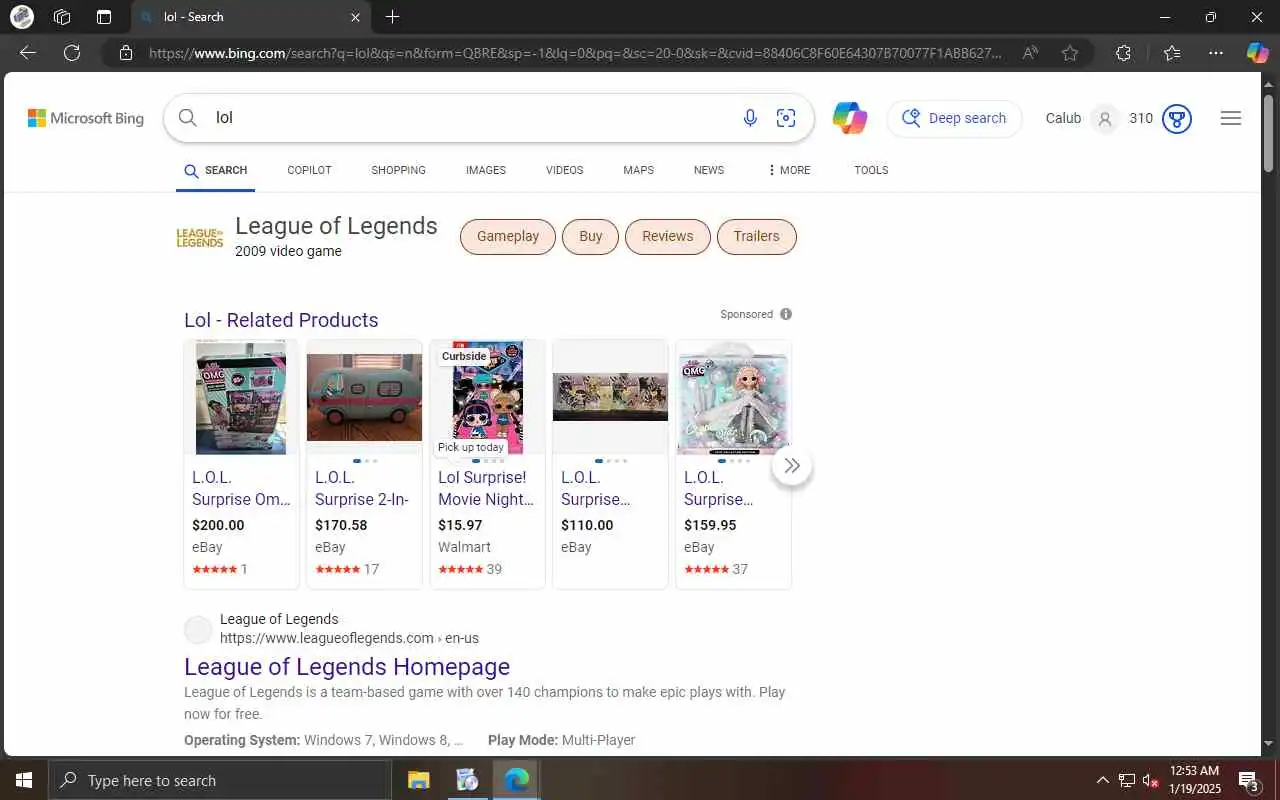1280x800 pixels.
Task: Click the leagueoflegends.com URL text
Action: [x=350, y=638]
